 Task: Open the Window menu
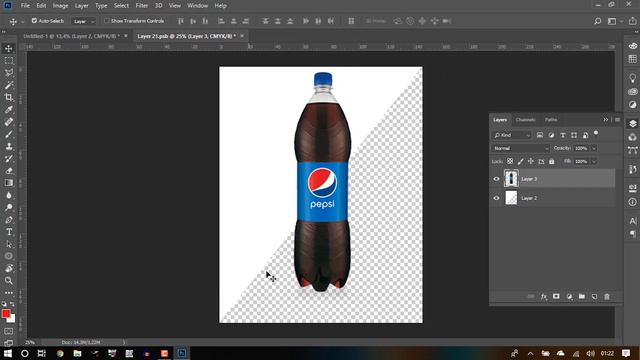pyautogui.click(x=198, y=6)
